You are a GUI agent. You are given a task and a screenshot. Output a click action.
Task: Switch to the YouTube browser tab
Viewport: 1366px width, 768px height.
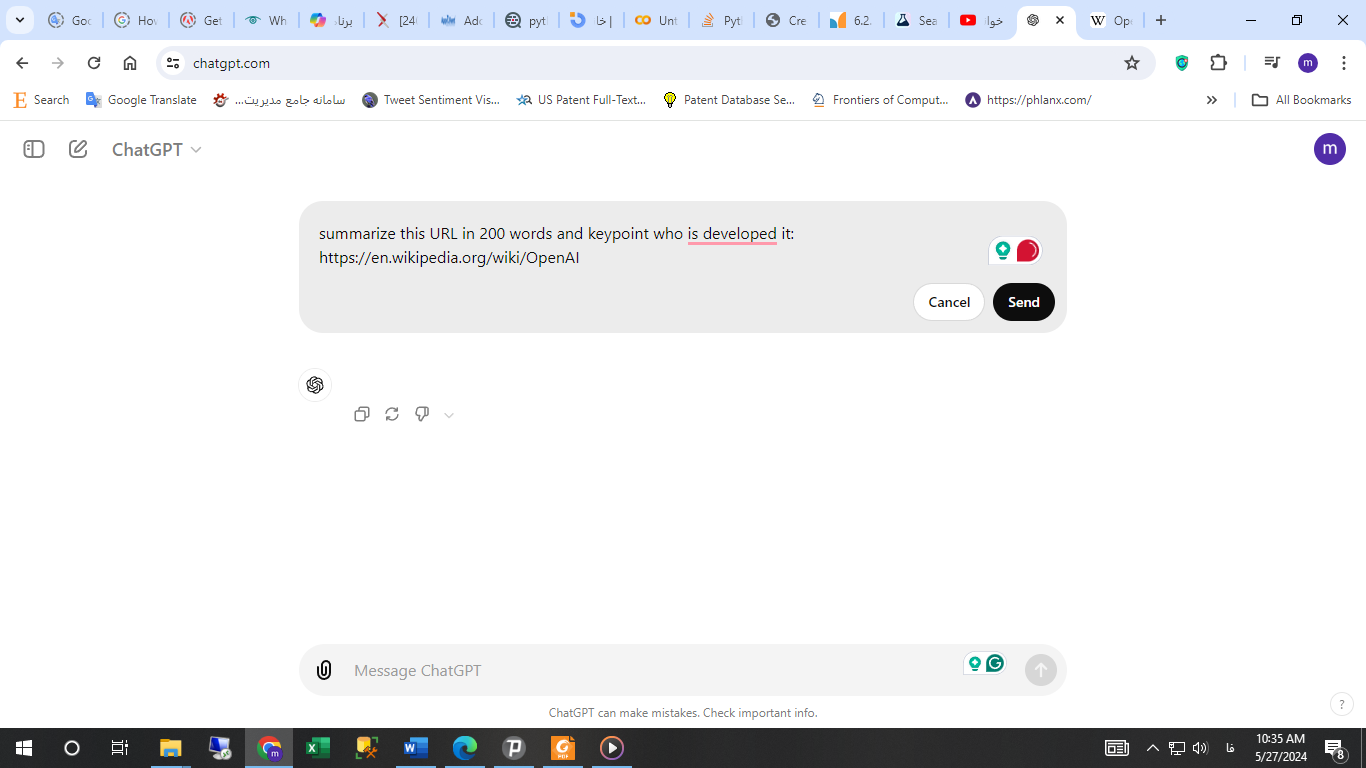coord(980,20)
